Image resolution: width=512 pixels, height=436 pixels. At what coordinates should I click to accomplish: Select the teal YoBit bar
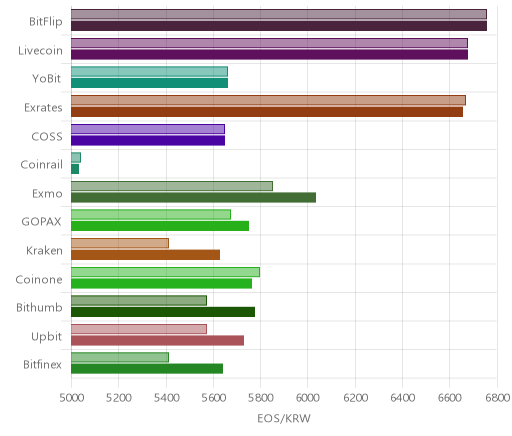pos(149,83)
